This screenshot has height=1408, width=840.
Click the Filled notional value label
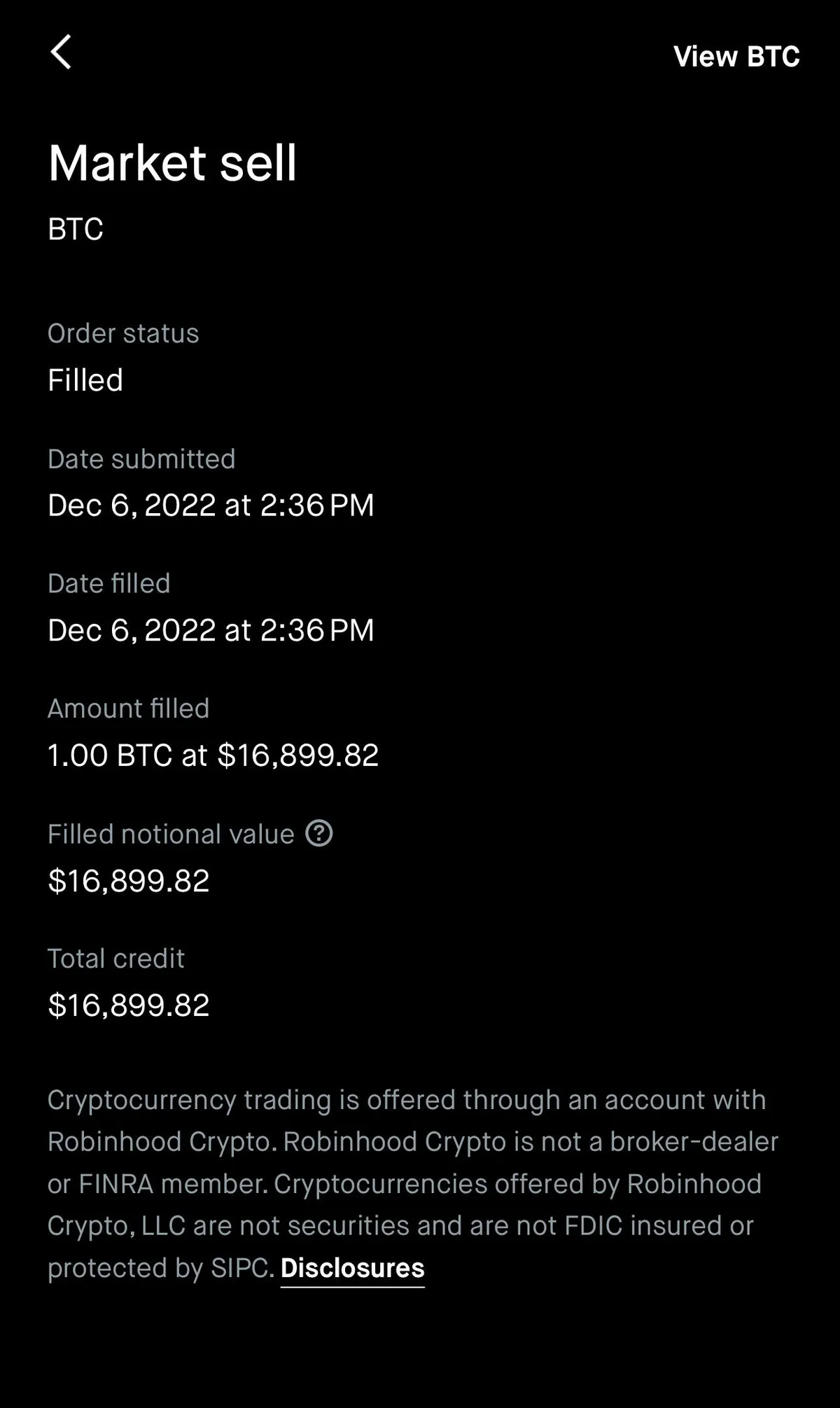171,834
